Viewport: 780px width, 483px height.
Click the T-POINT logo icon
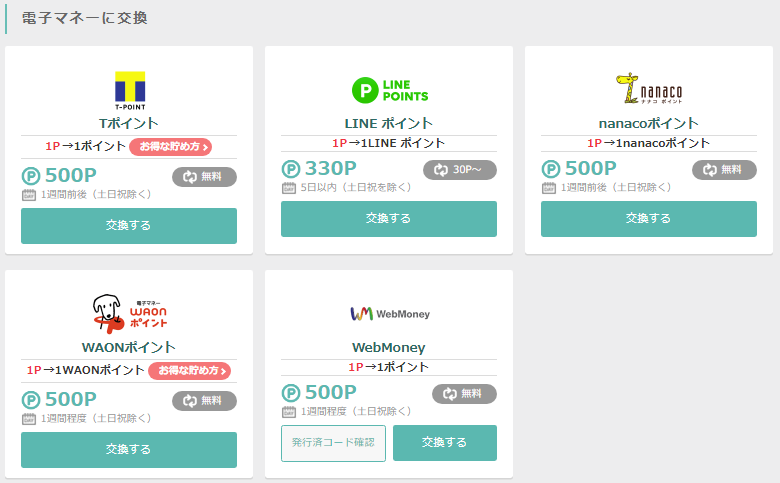click(129, 91)
